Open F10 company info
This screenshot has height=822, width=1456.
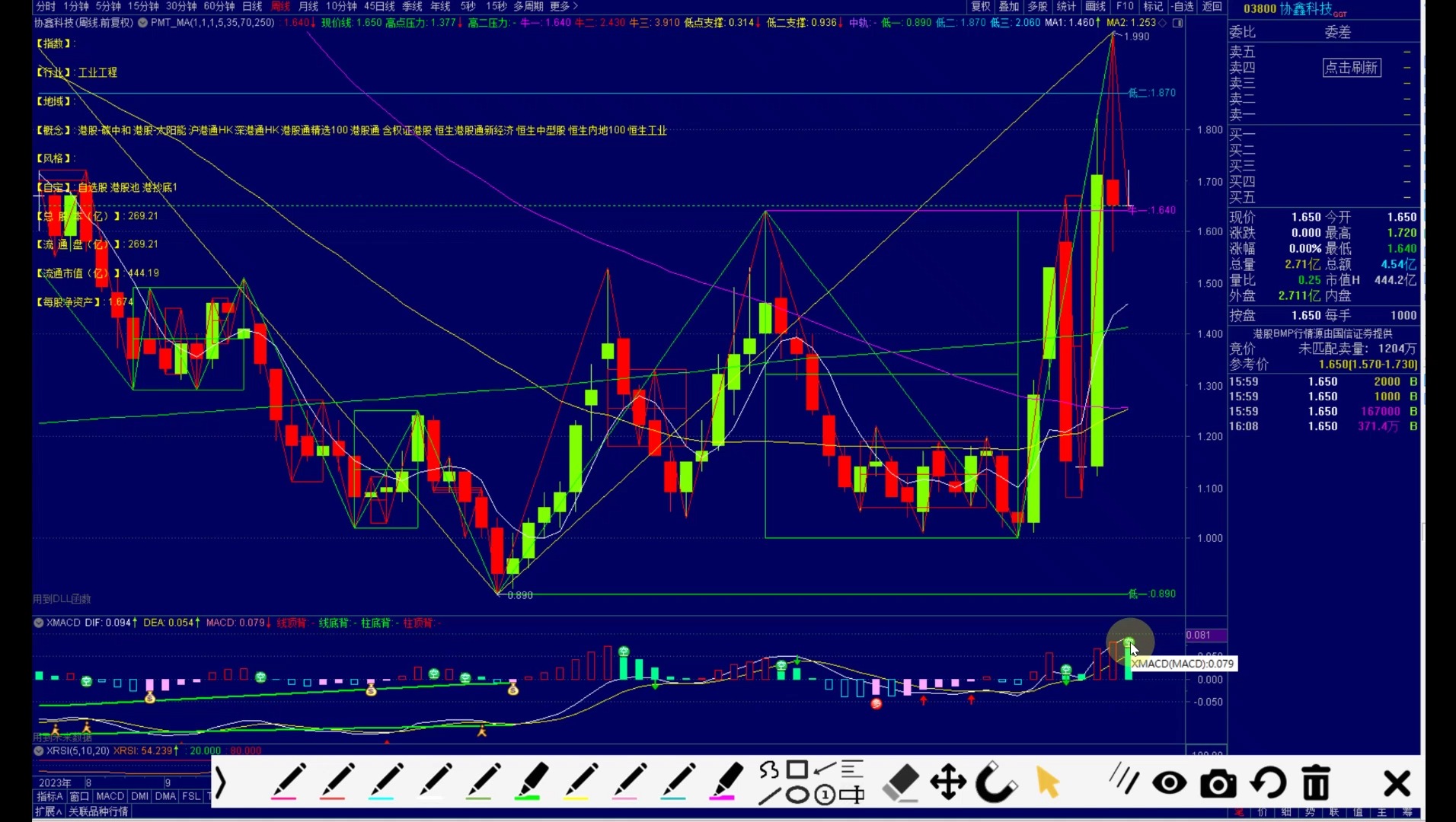pos(1125,6)
